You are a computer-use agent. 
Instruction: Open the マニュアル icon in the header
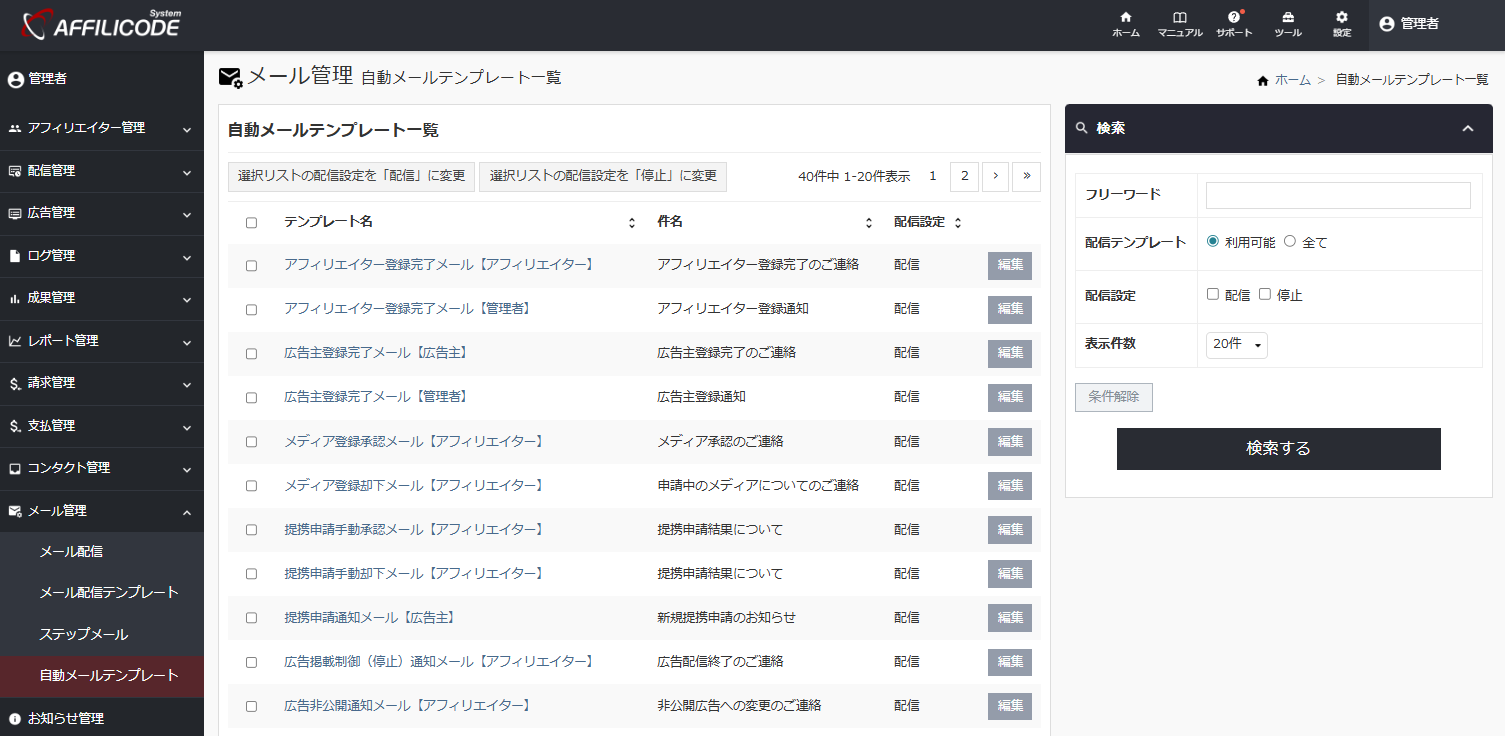click(x=1180, y=24)
